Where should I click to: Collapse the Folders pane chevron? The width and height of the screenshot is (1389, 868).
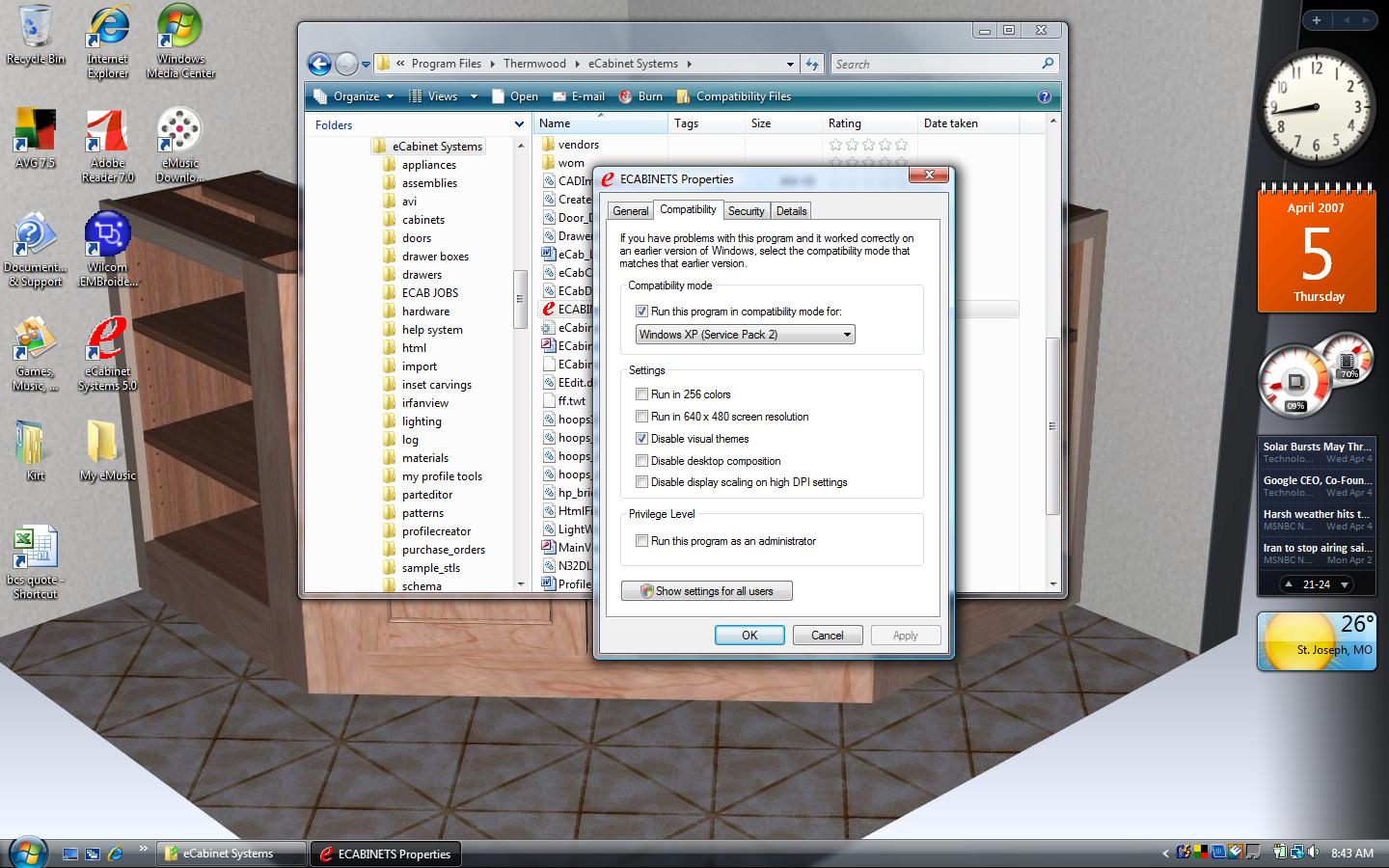[x=519, y=124]
